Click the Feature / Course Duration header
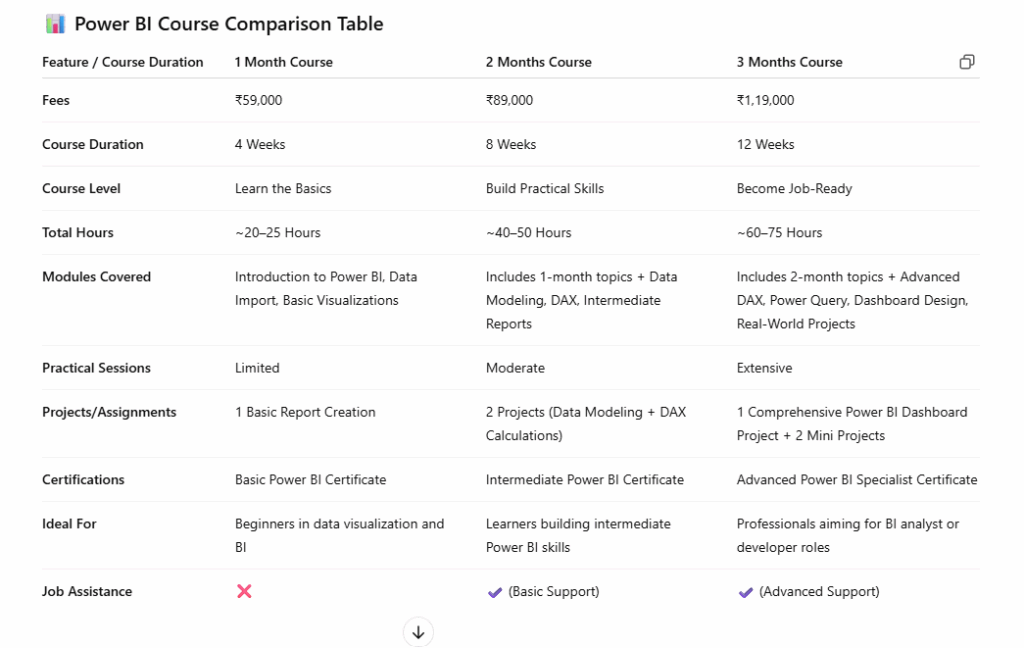The height and width of the screenshot is (648, 1024). coord(123,62)
